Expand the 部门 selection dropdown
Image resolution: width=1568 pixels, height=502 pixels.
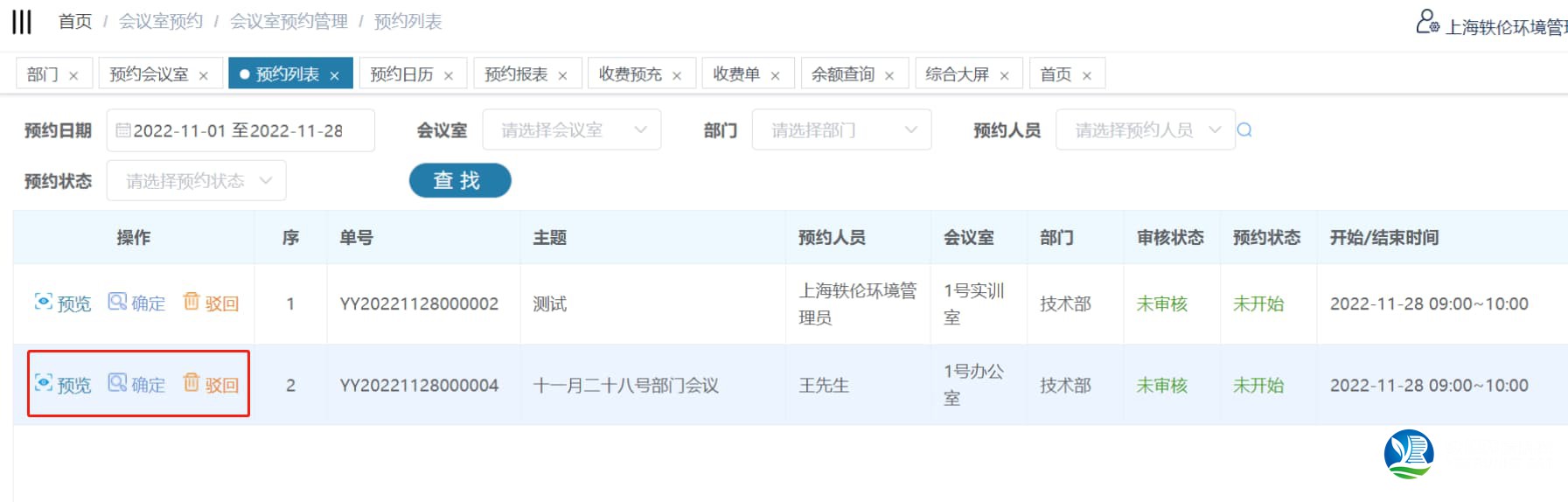[x=841, y=130]
